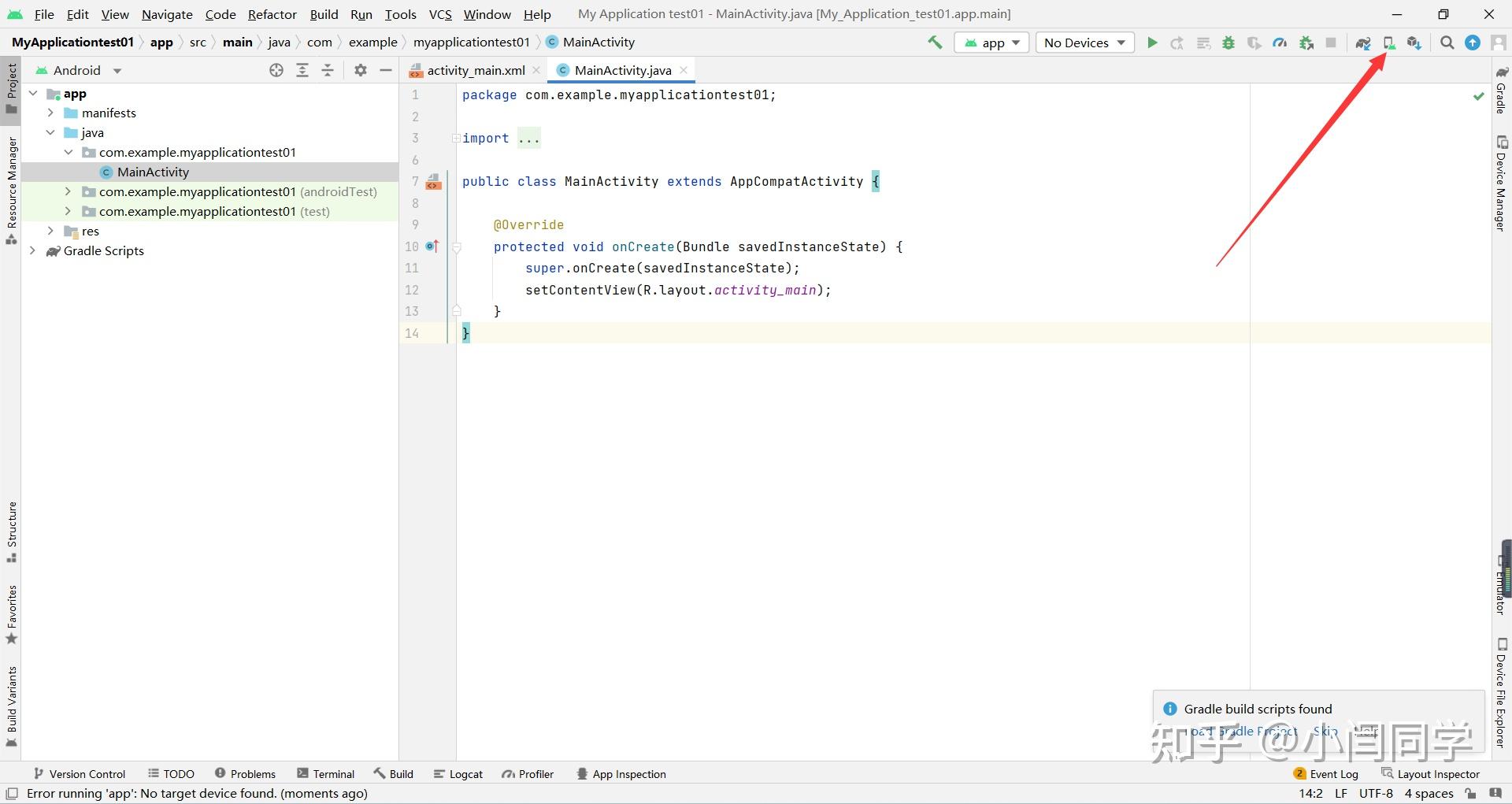
Task: Switch to activity_main.xml tab
Action: coord(476,70)
